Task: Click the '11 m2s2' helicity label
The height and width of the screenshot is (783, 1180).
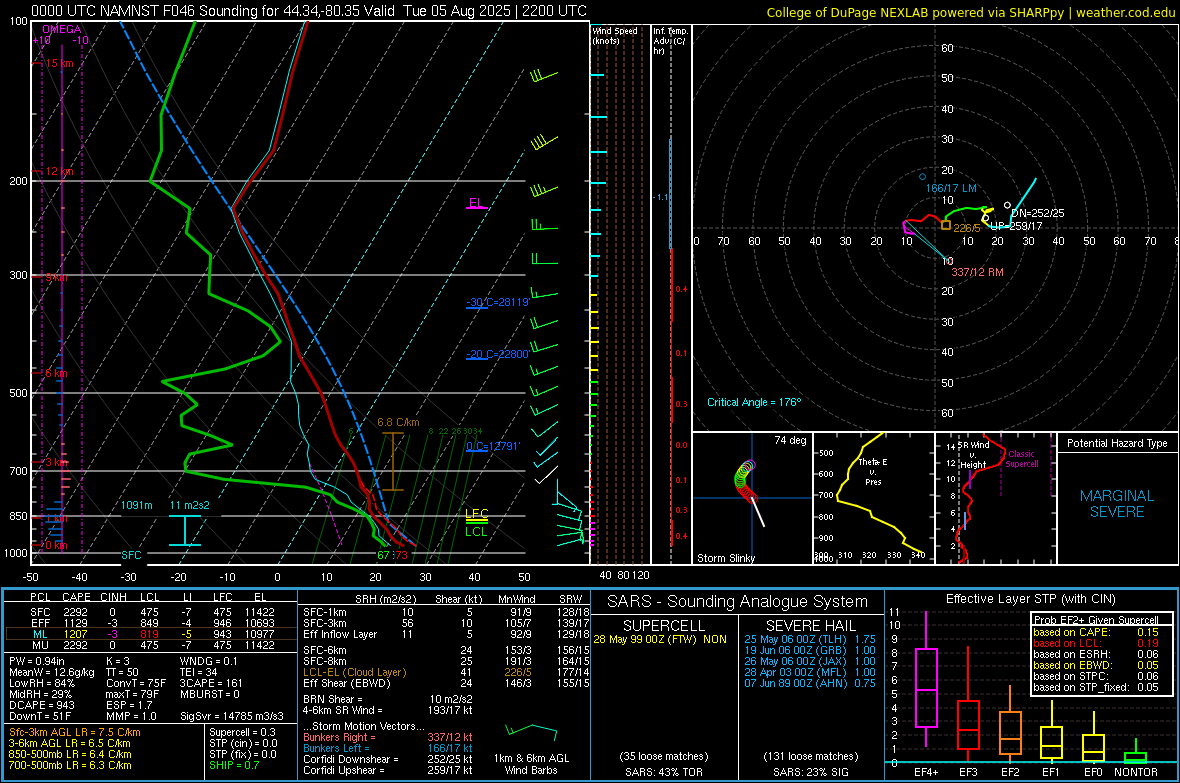Action: point(189,505)
